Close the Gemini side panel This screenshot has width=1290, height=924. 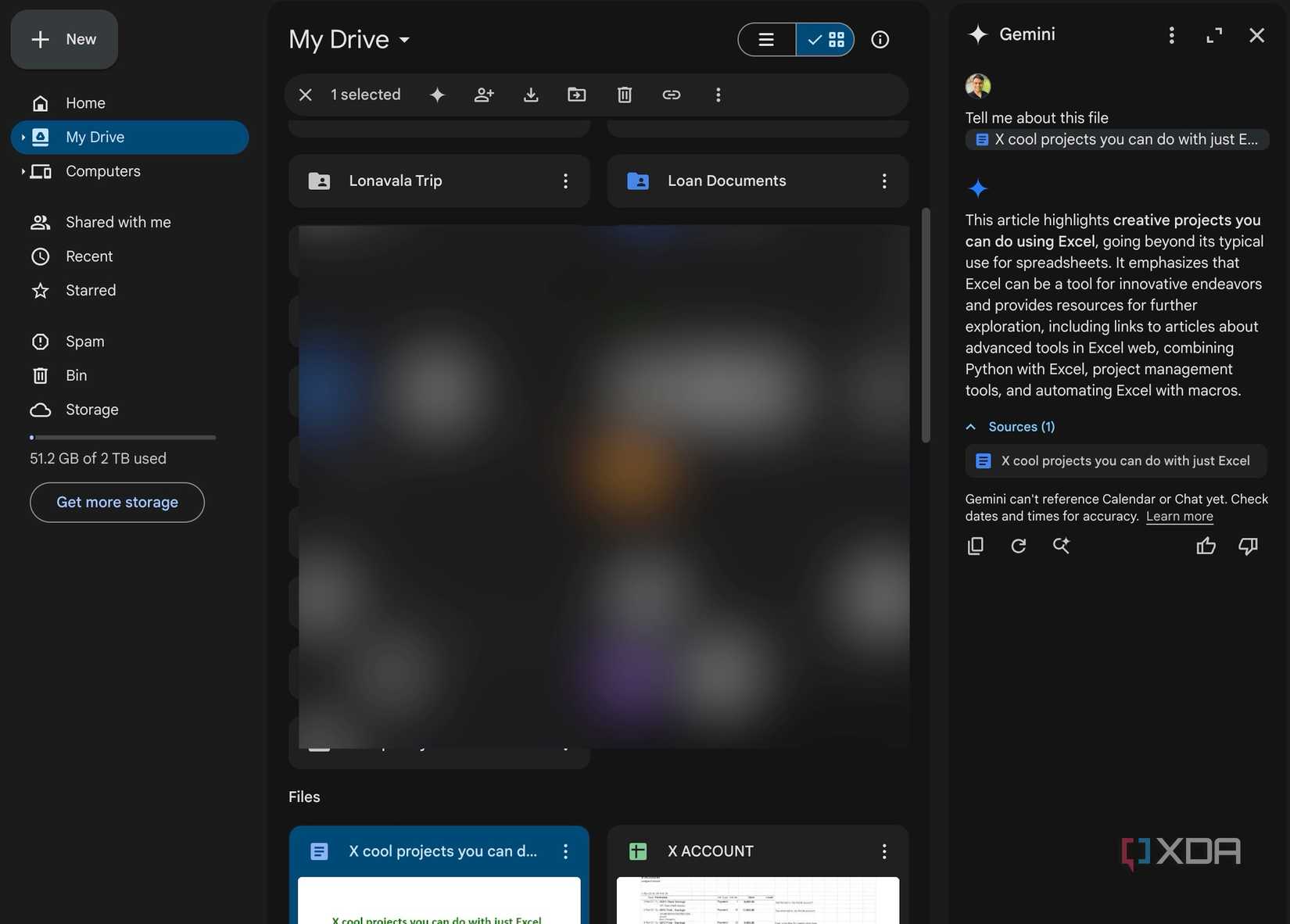pyautogui.click(x=1256, y=35)
